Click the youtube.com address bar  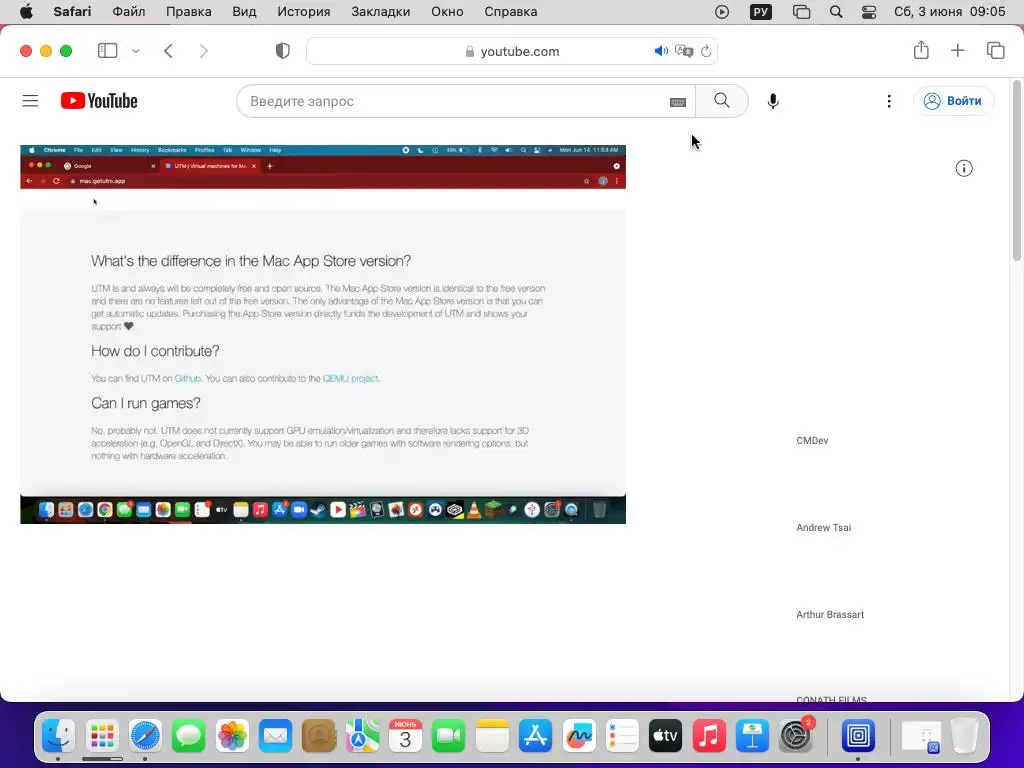pos(512,51)
